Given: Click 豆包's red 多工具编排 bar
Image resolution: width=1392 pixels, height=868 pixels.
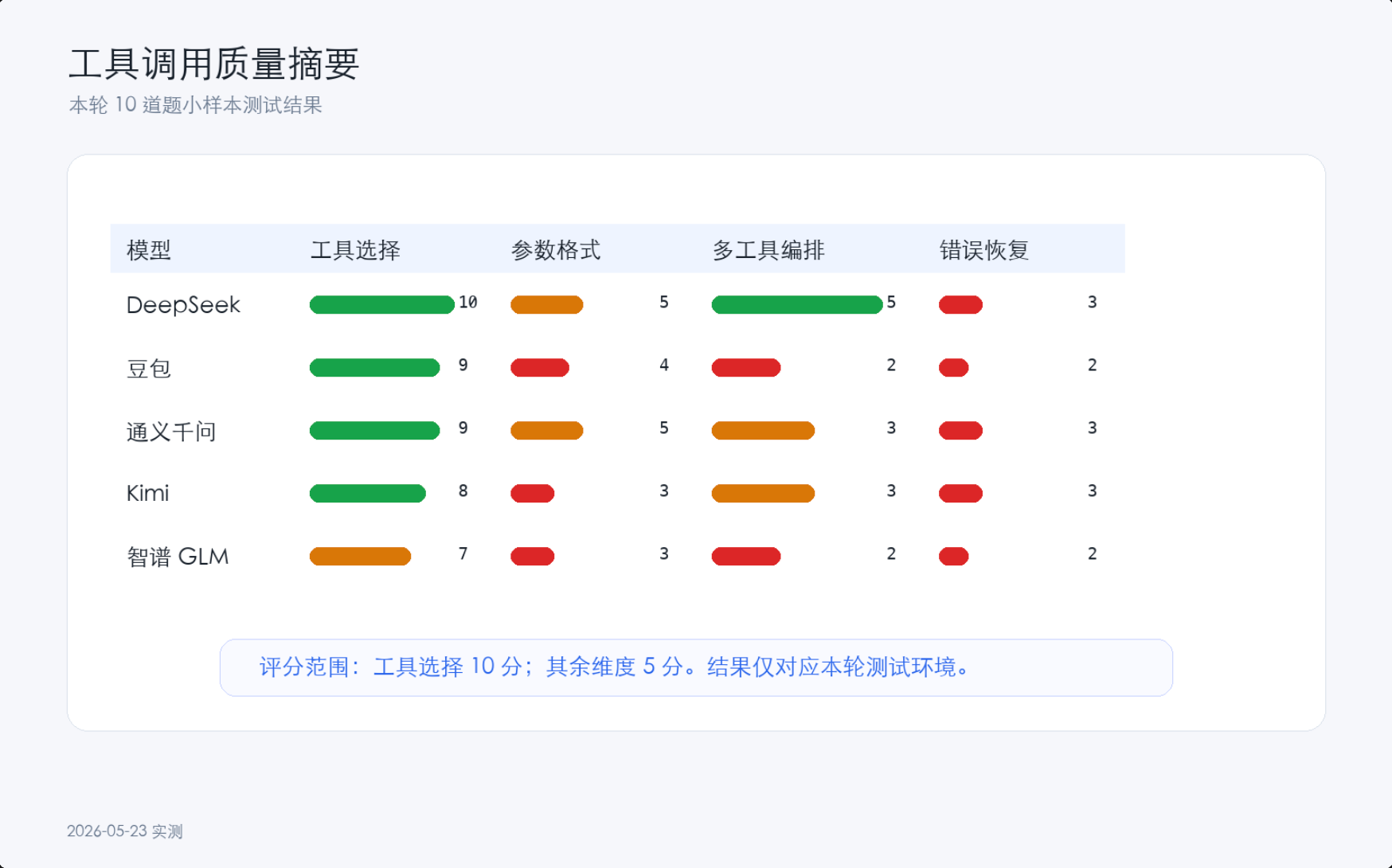Looking at the screenshot, I should point(746,368).
